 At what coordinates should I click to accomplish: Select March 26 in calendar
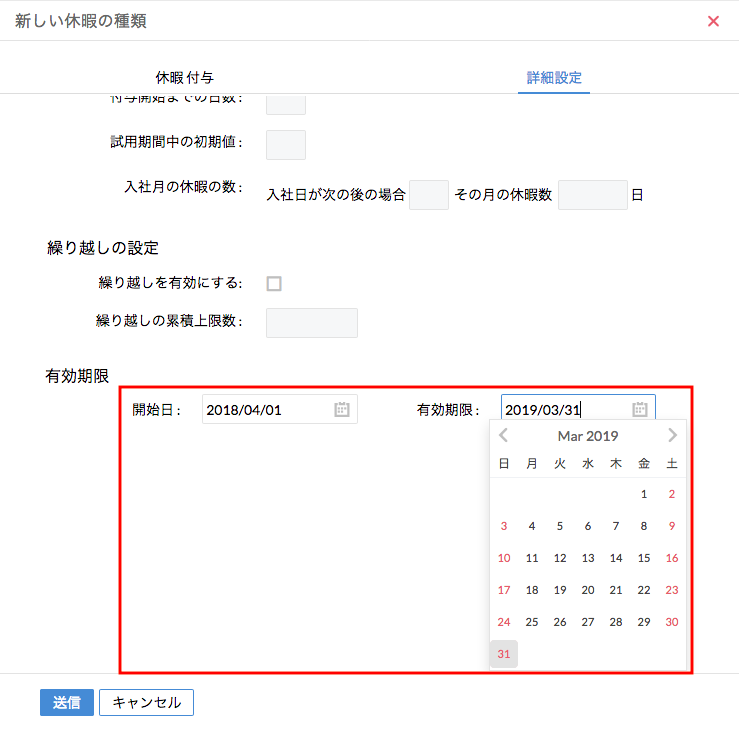tap(560, 622)
